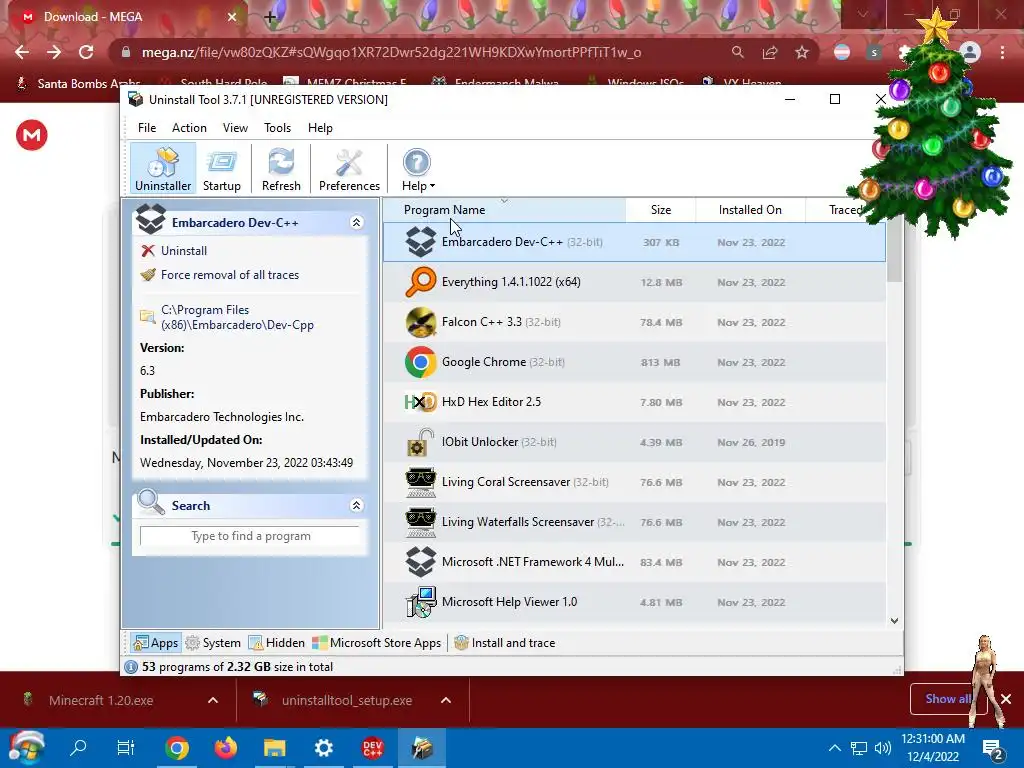Viewport: 1024px width, 768px height.
Task: Click the 12.8 MB size of Everything
Action: coord(662,282)
